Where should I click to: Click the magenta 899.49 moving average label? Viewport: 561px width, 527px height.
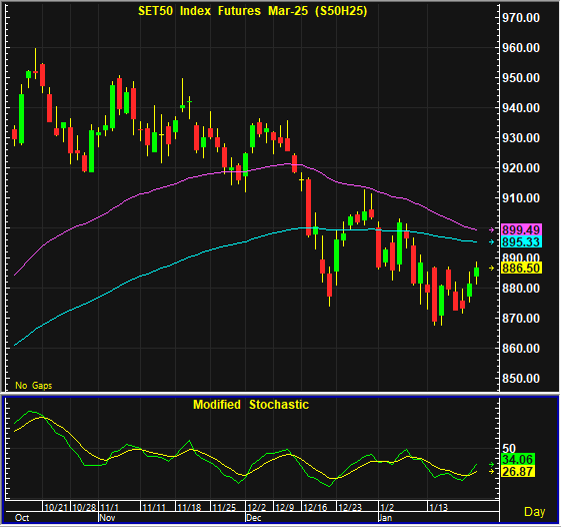[521, 230]
